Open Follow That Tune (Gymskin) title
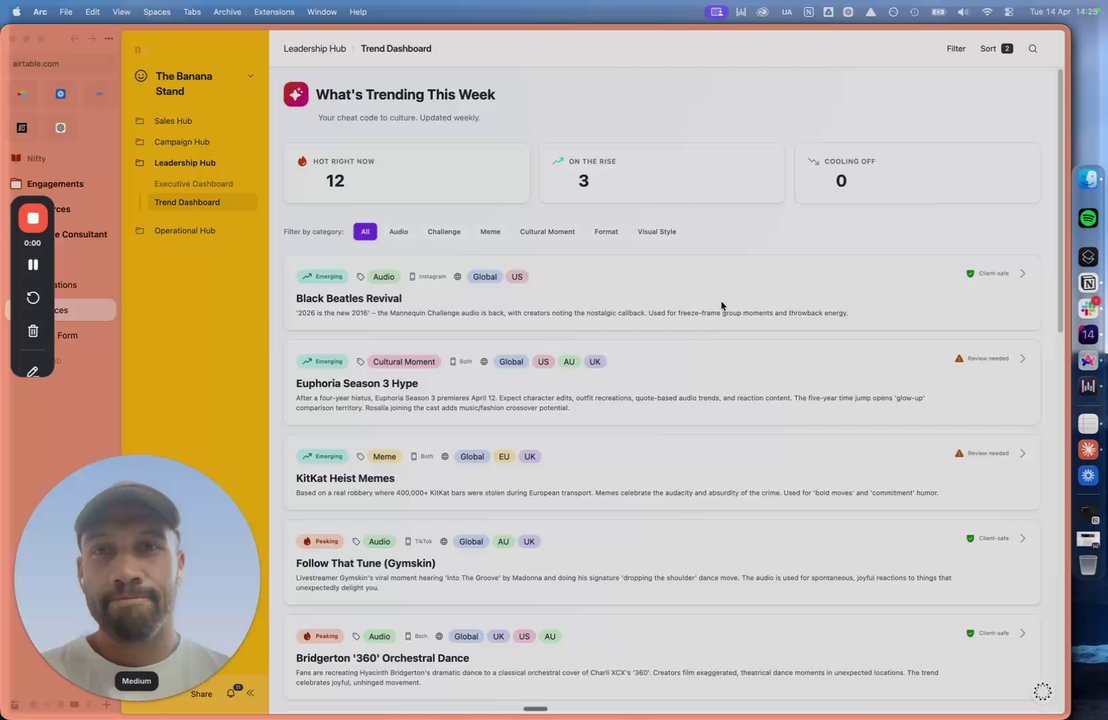1108x720 pixels. tap(365, 563)
